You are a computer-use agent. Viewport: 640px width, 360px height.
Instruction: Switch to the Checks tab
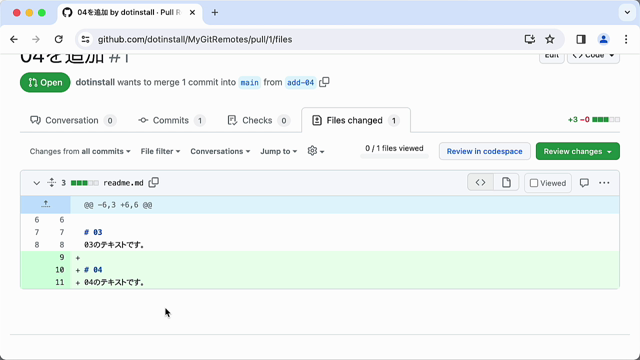[x=259, y=120]
